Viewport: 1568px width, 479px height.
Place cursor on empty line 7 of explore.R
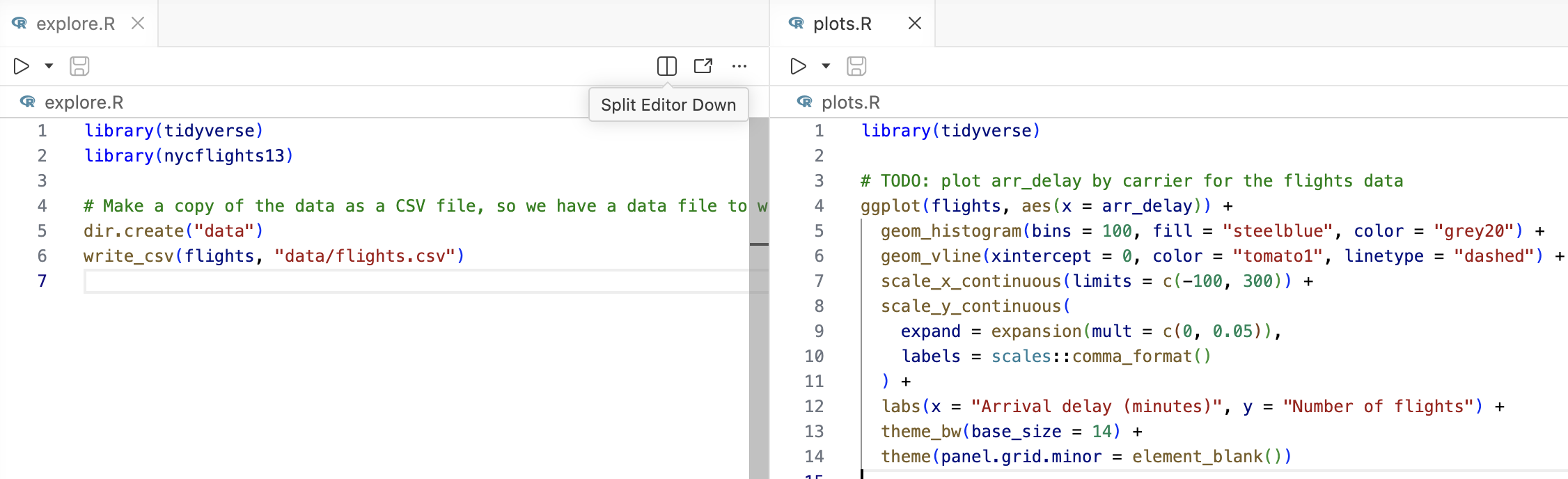click(x=426, y=281)
